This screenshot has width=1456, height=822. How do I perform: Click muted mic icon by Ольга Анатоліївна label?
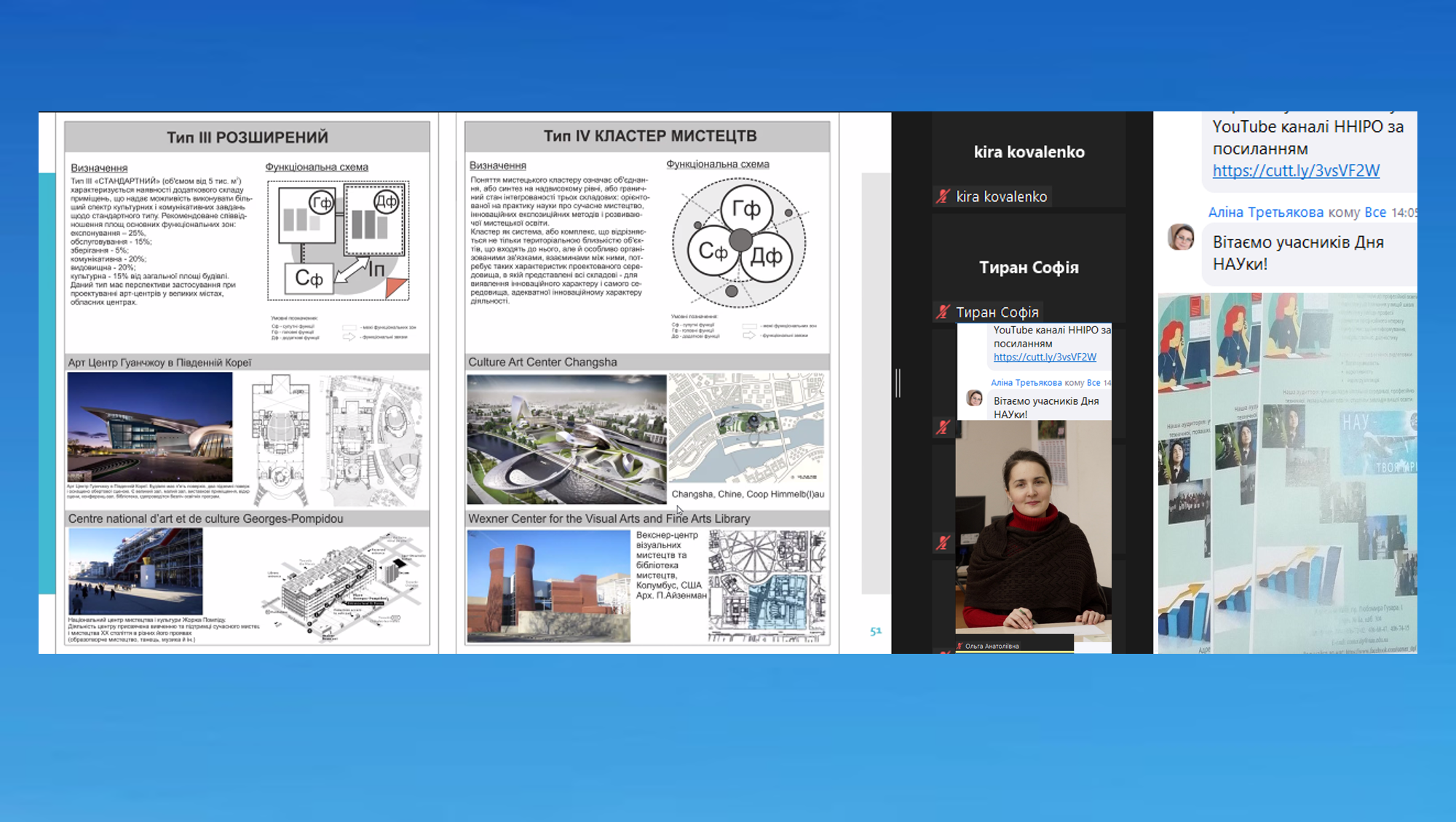point(960,646)
